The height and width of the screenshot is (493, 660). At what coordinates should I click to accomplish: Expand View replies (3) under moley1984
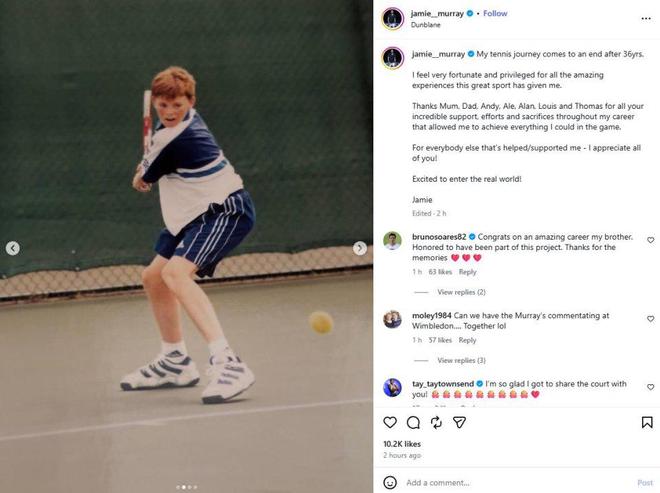click(x=461, y=360)
